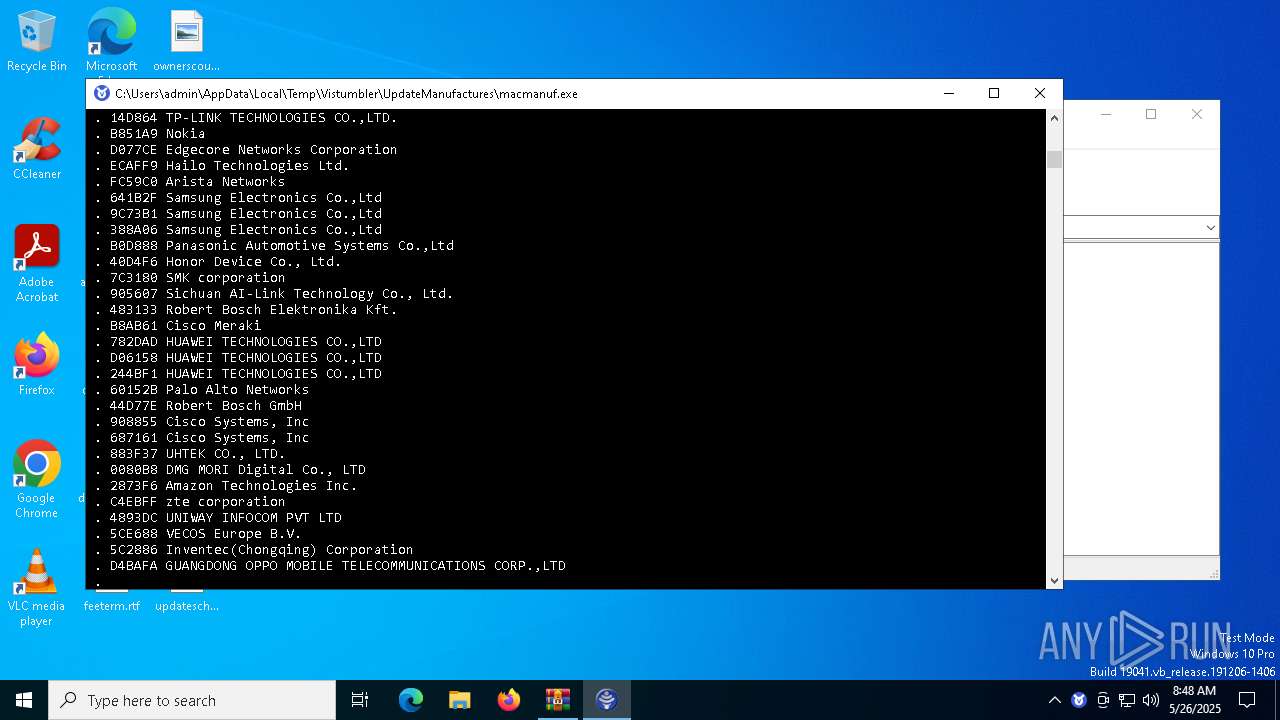Launch CCleaner from the desktop
This screenshot has height=720, width=1280.
point(37,150)
